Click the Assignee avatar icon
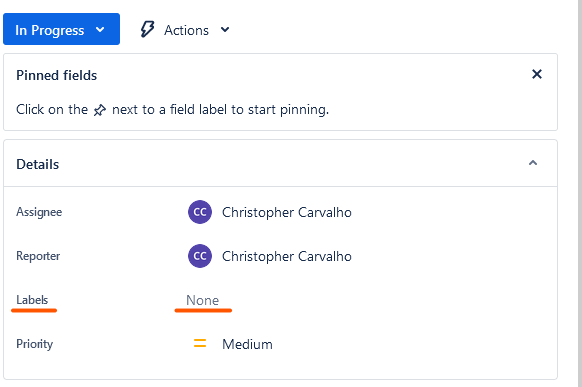This screenshot has height=387, width=582. pyautogui.click(x=200, y=212)
